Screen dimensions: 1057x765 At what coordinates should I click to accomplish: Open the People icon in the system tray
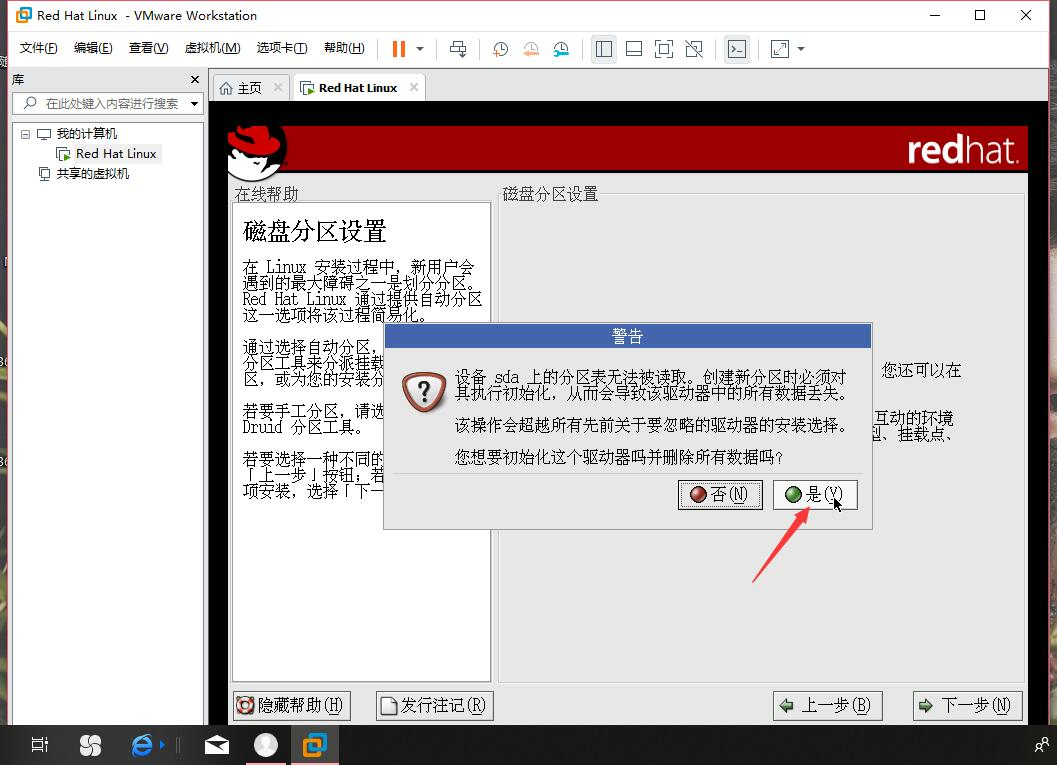tap(1041, 745)
